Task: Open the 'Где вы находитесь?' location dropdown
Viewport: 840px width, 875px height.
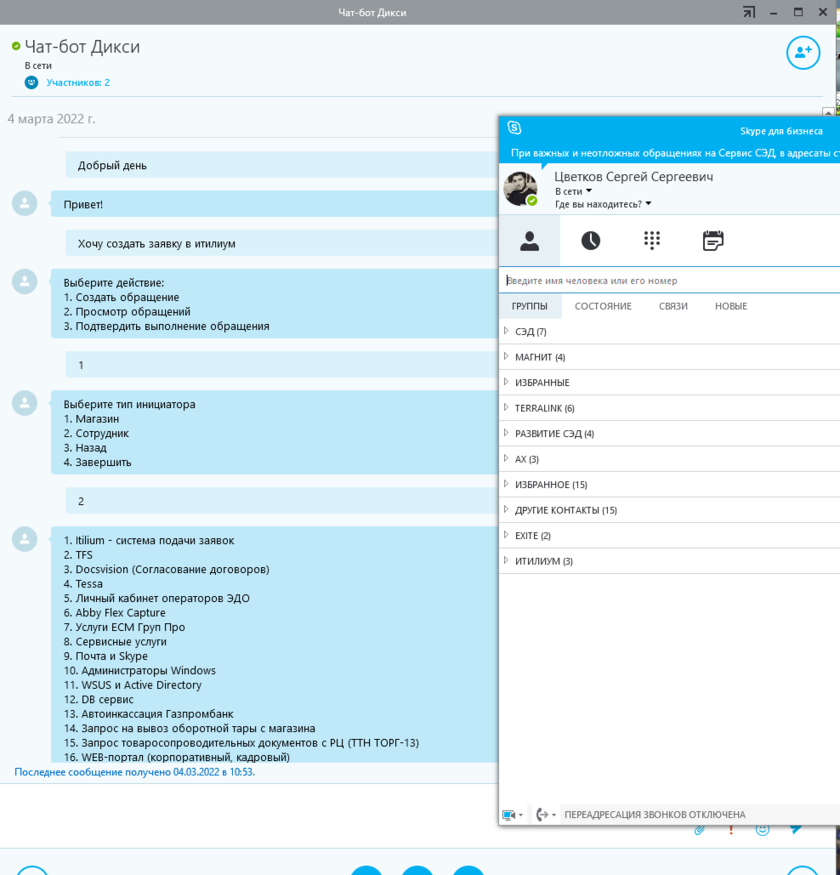Action: click(x=603, y=204)
